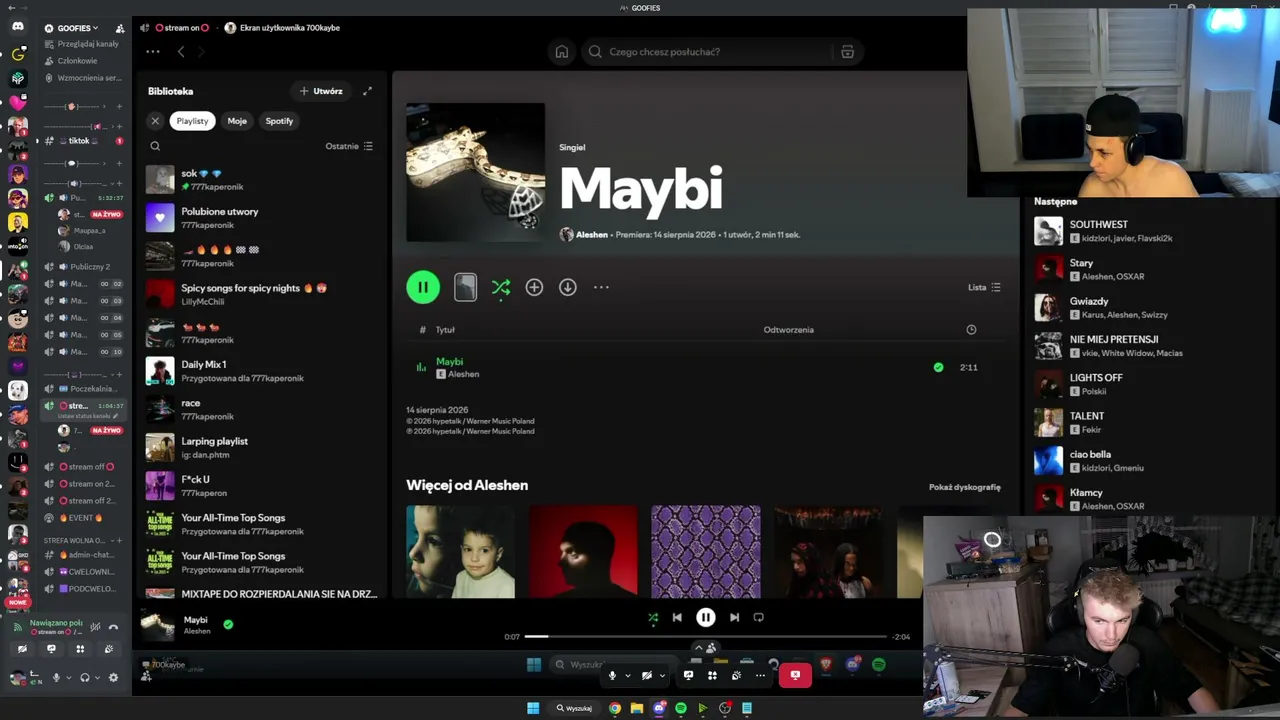Expand headphone output options in user panel
Screen dimensions: 1280x720
97,677
